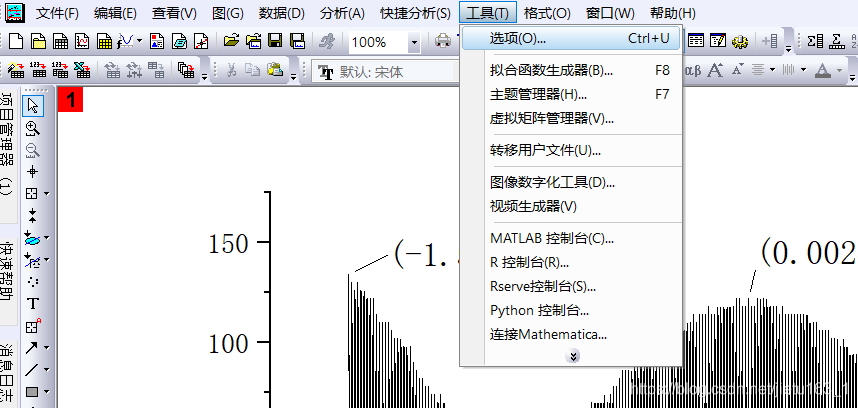The width and height of the screenshot is (858, 408).
Task: Select the Zoom In magnifier tool
Action: tap(33, 128)
